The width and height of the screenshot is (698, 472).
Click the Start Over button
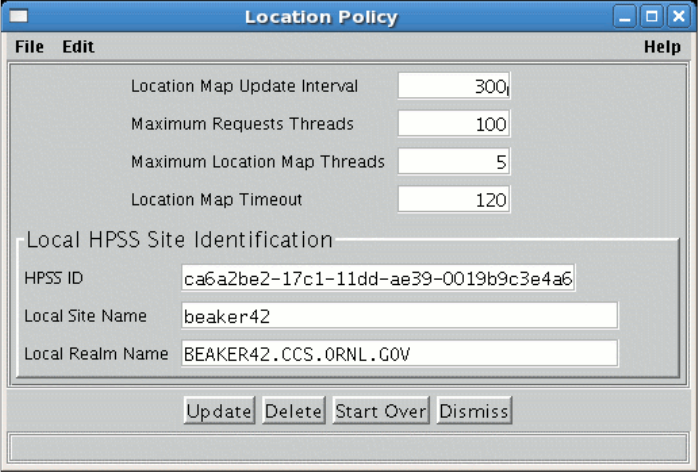(381, 411)
